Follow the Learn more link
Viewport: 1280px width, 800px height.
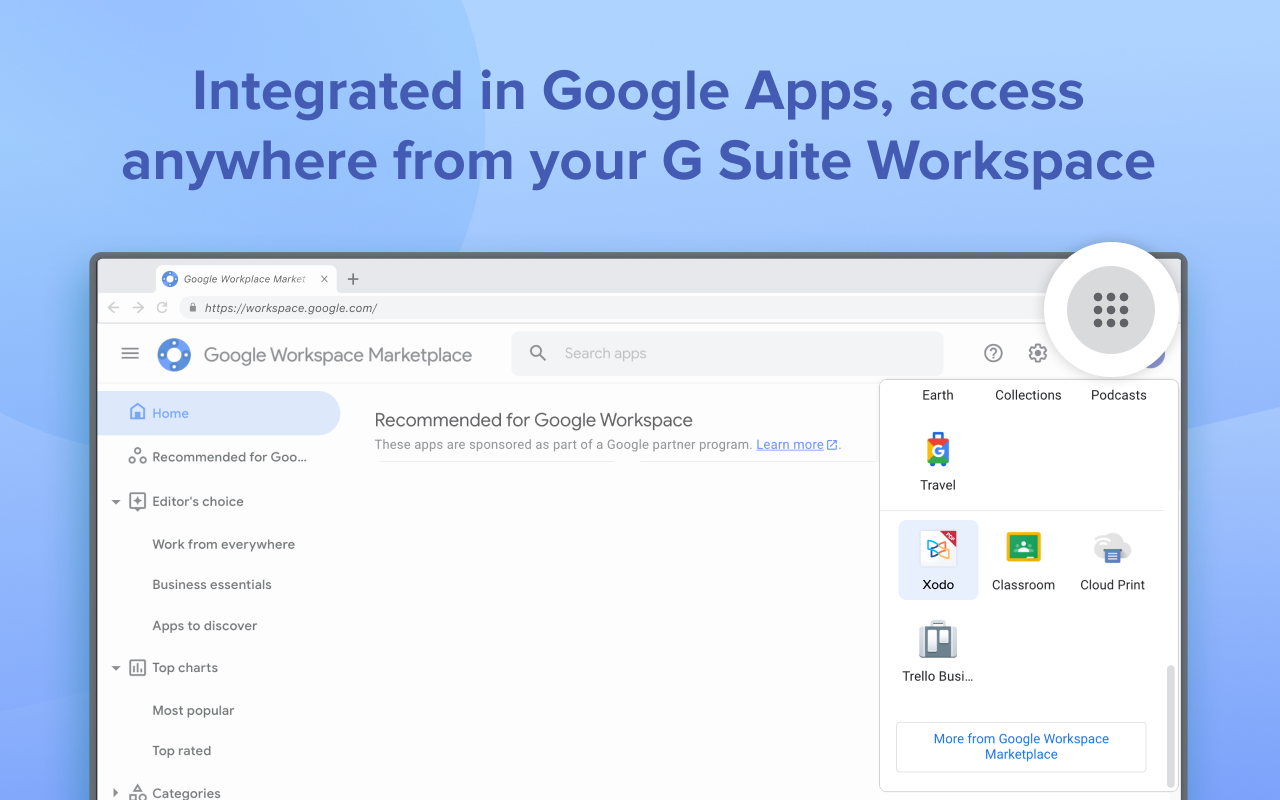point(790,445)
